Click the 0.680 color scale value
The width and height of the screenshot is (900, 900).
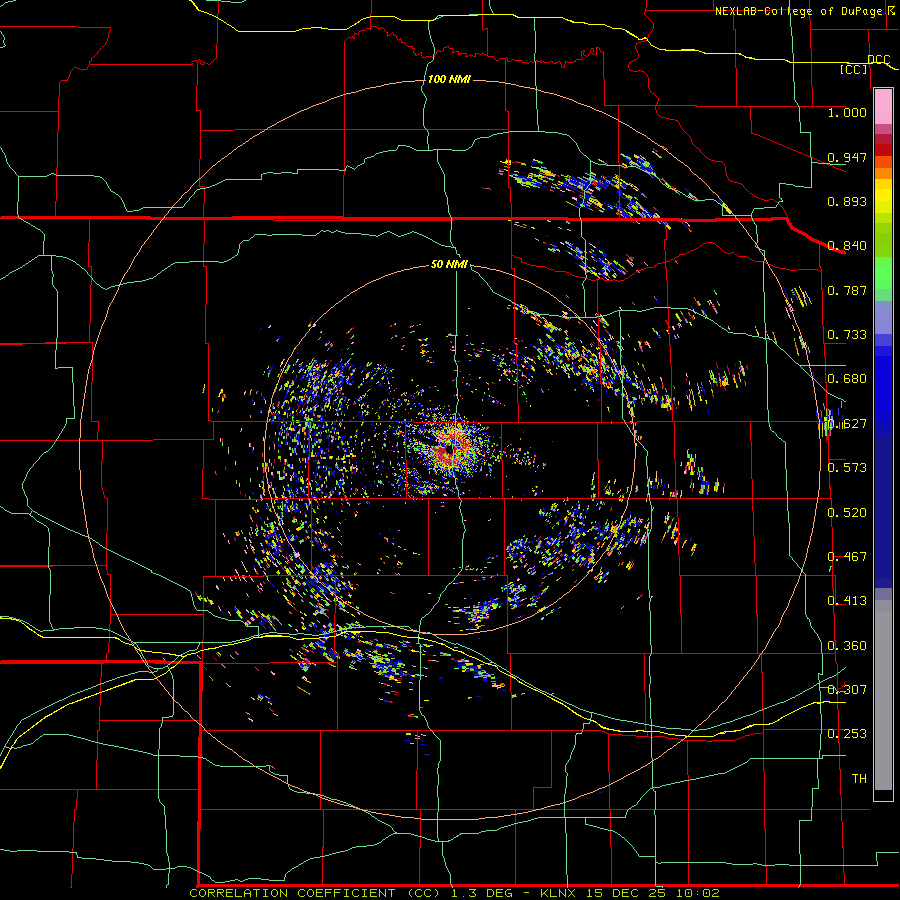(847, 379)
